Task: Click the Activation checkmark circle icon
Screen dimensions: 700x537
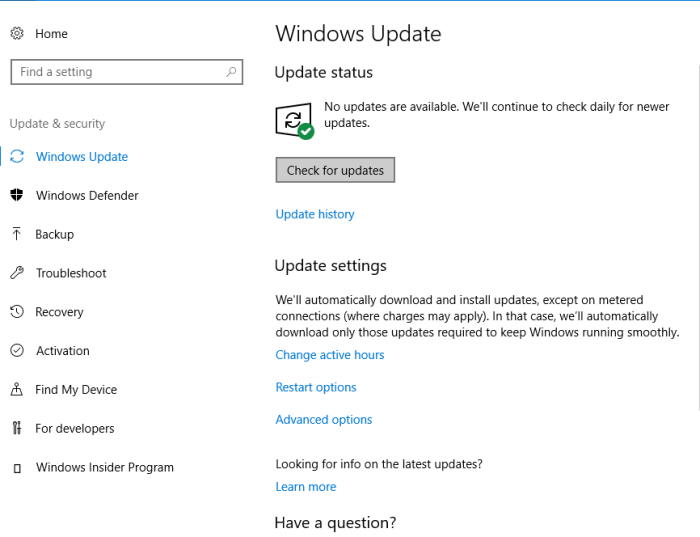Action: pyautogui.click(x=17, y=350)
